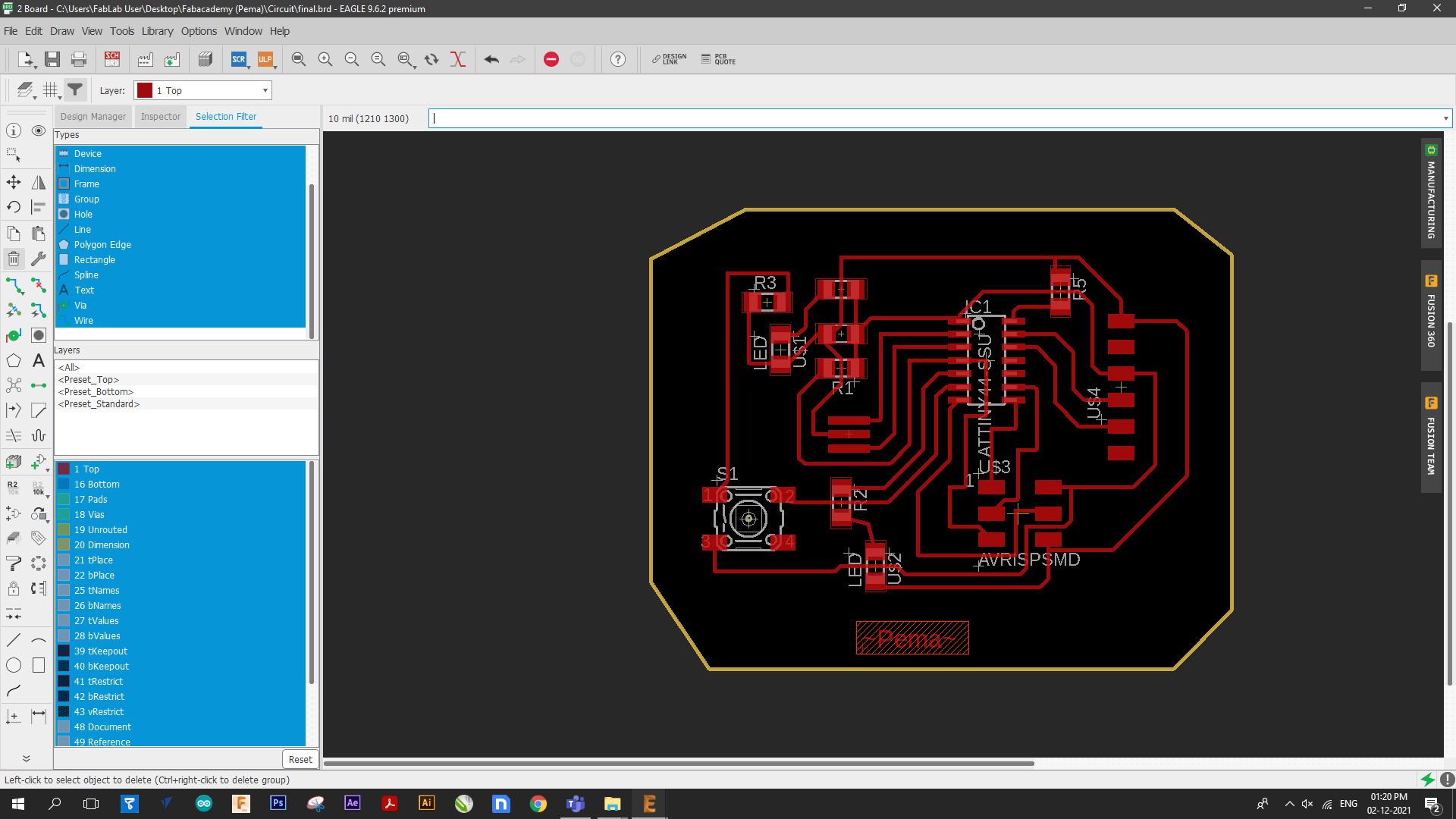Select the Rotate tool
The width and height of the screenshot is (1456, 819).
pos(14,207)
